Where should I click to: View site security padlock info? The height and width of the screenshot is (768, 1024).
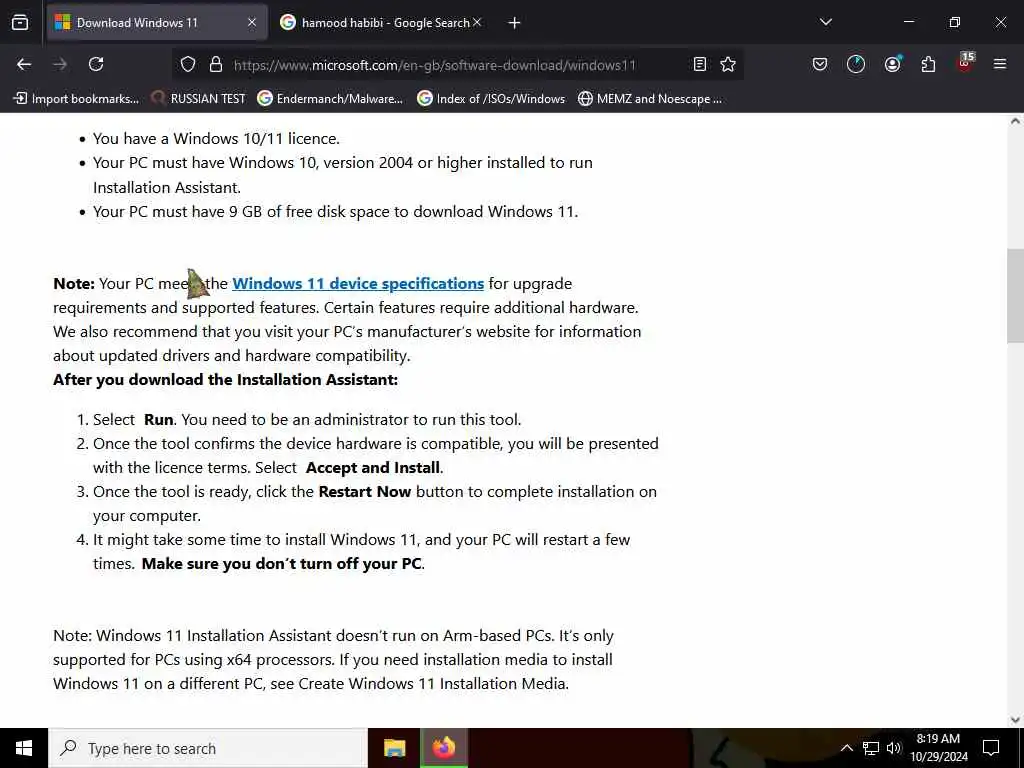[x=216, y=64]
